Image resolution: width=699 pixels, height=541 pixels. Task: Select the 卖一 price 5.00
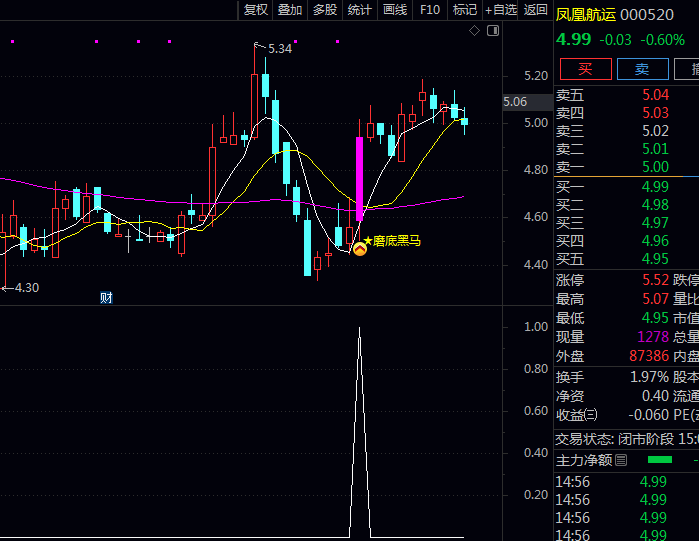pyautogui.click(x=655, y=167)
